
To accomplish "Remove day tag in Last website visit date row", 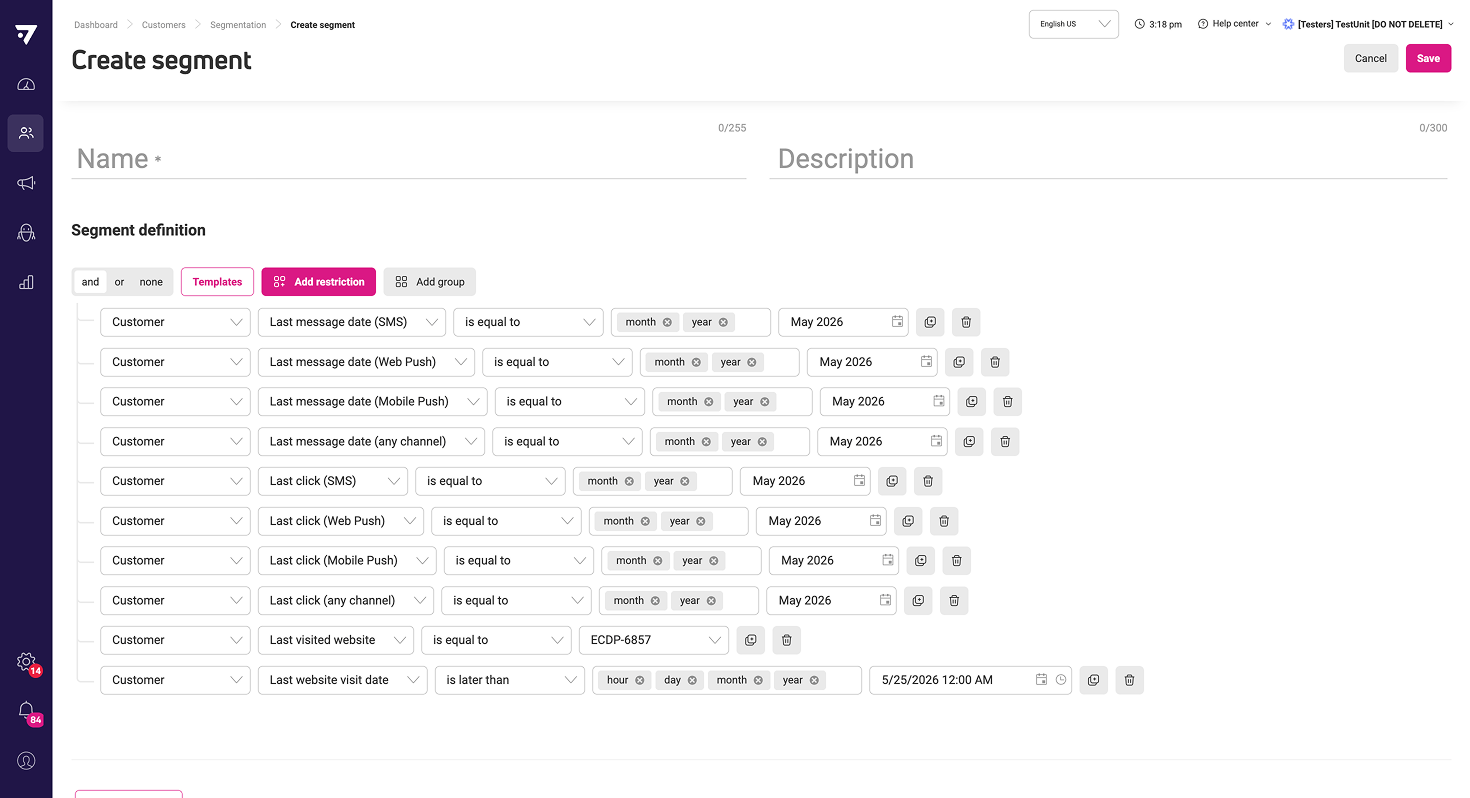I will click(x=692, y=680).
